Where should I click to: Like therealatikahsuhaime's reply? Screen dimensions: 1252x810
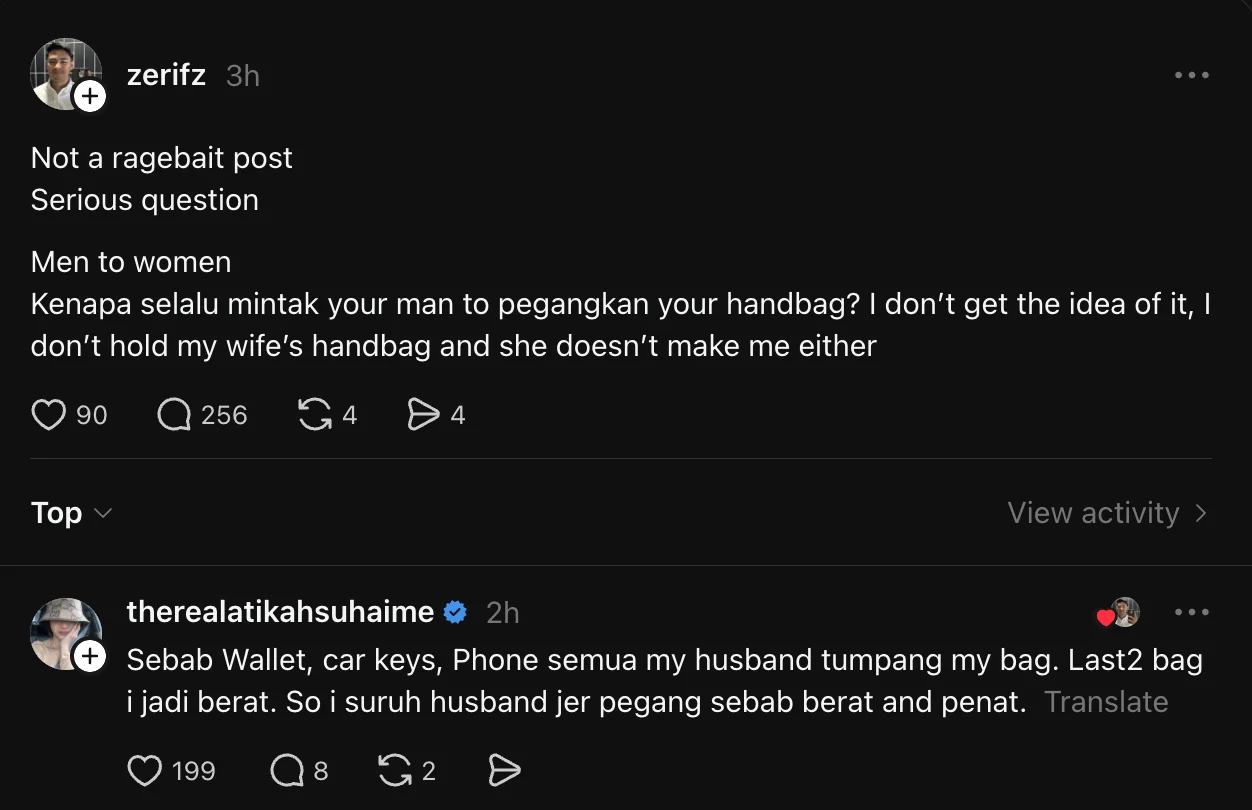pyautogui.click(x=145, y=770)
